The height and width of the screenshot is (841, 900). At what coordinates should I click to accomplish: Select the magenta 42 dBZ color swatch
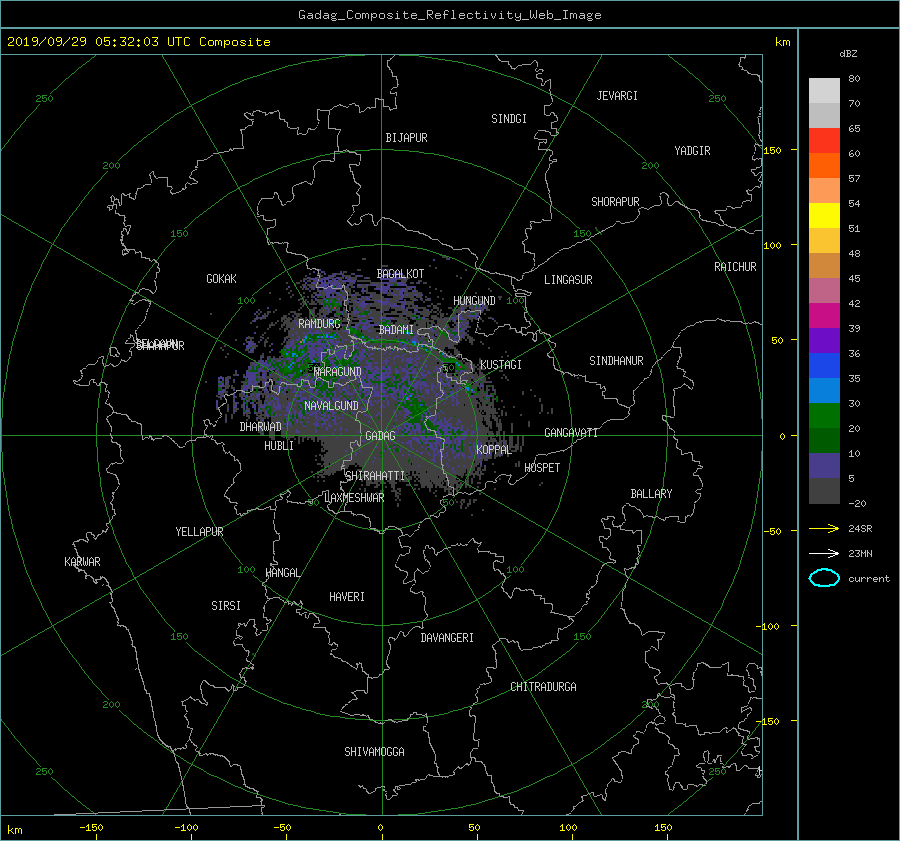click(x=824, y=315)
